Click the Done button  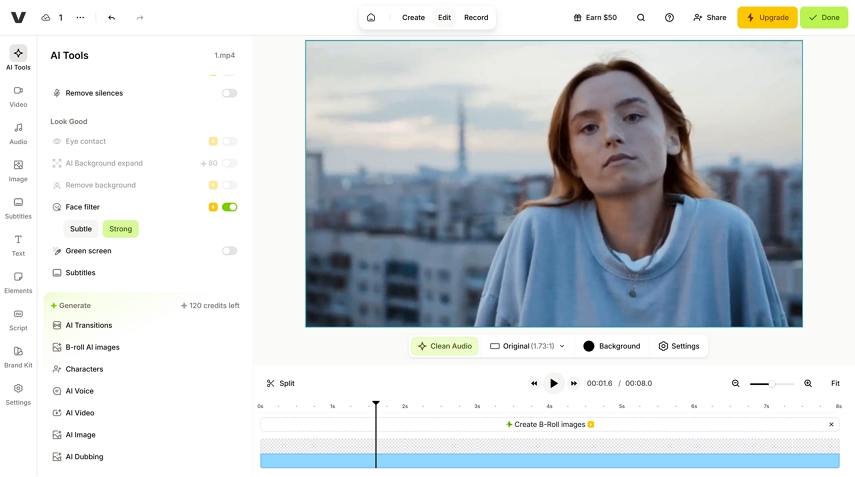coord(824,17)
